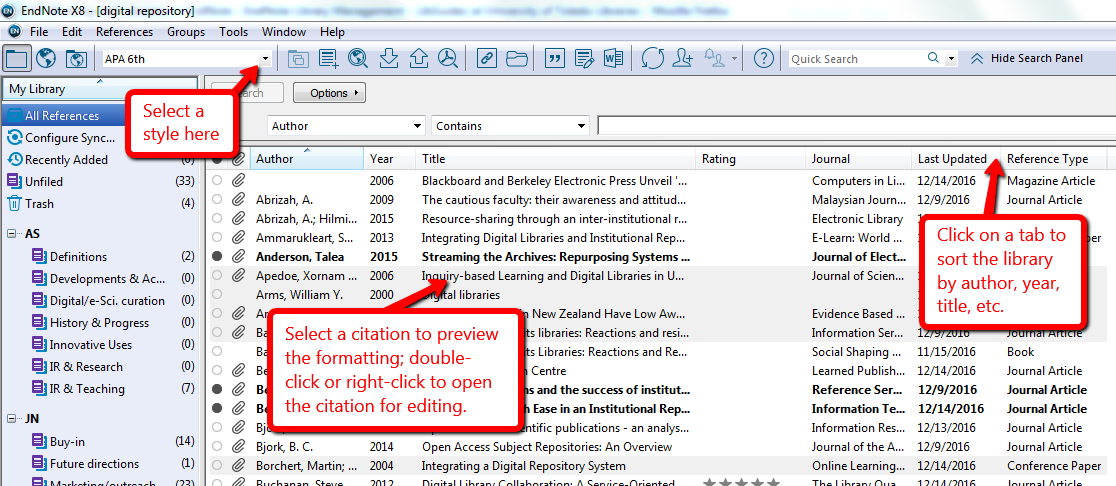Screen dimensions: 1116x486
Task: Click the Share Library person-plus icon
Action: click(683, 58)
